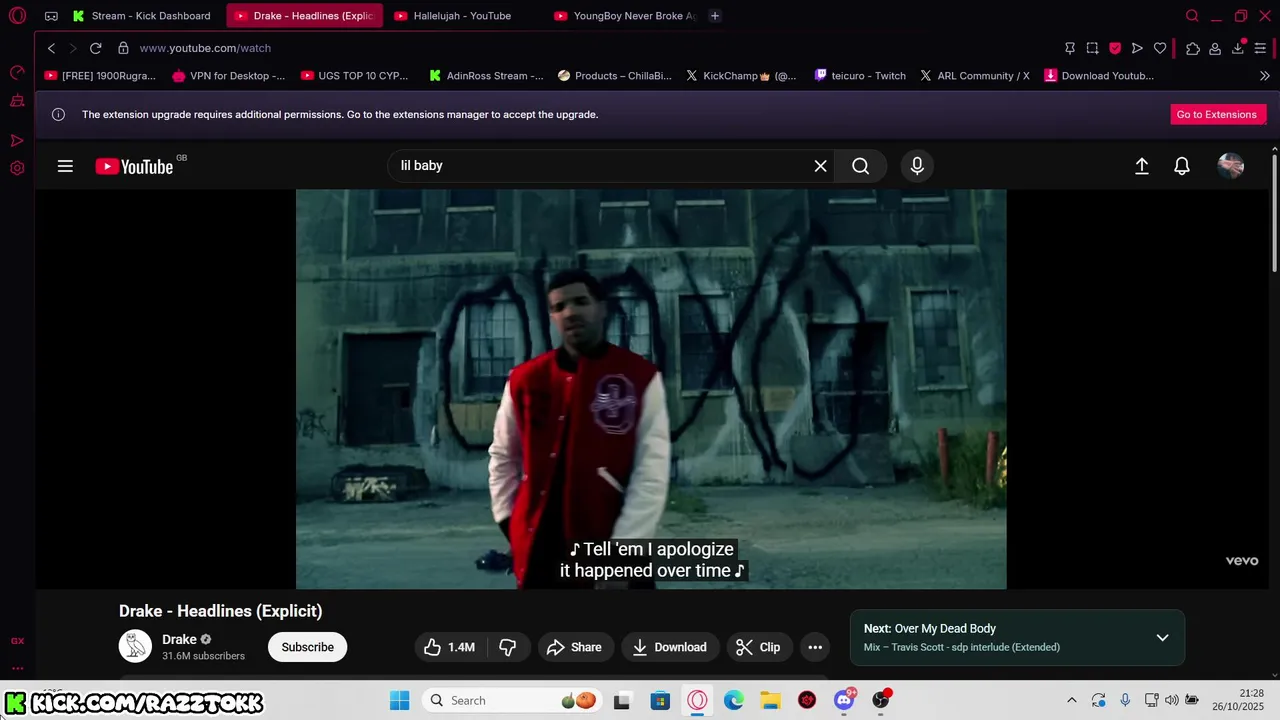Reload the YouTube page
This screenshot has height=720, width=1280.
(x=95, y=48)
